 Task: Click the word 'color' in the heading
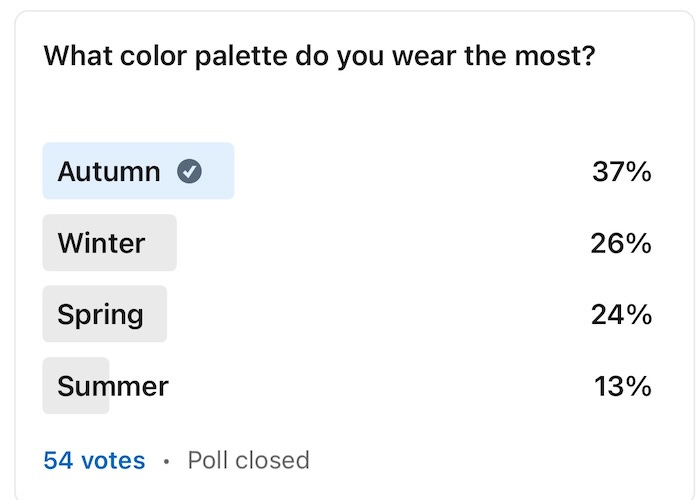(x=154, y=56)
